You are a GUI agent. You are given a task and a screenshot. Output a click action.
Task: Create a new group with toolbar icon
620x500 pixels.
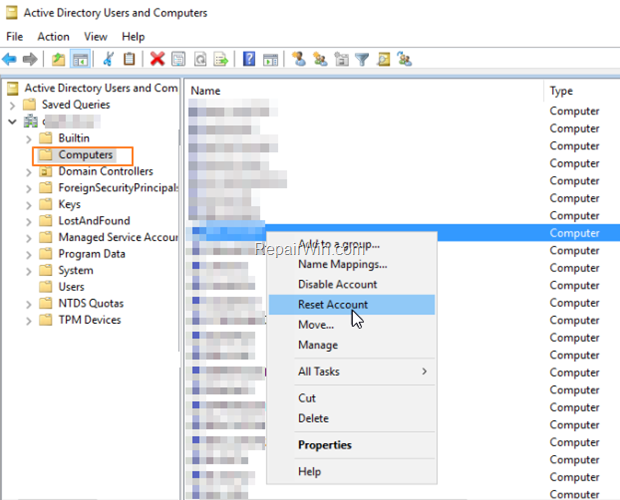320,59
